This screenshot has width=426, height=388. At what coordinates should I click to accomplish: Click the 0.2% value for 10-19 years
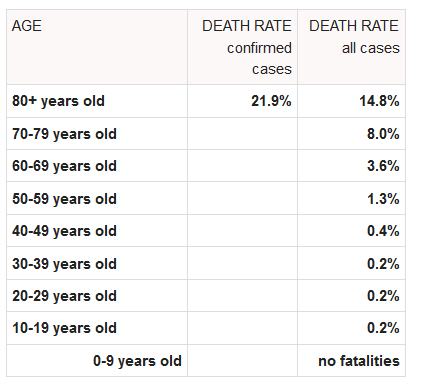(x=383, y=328)
